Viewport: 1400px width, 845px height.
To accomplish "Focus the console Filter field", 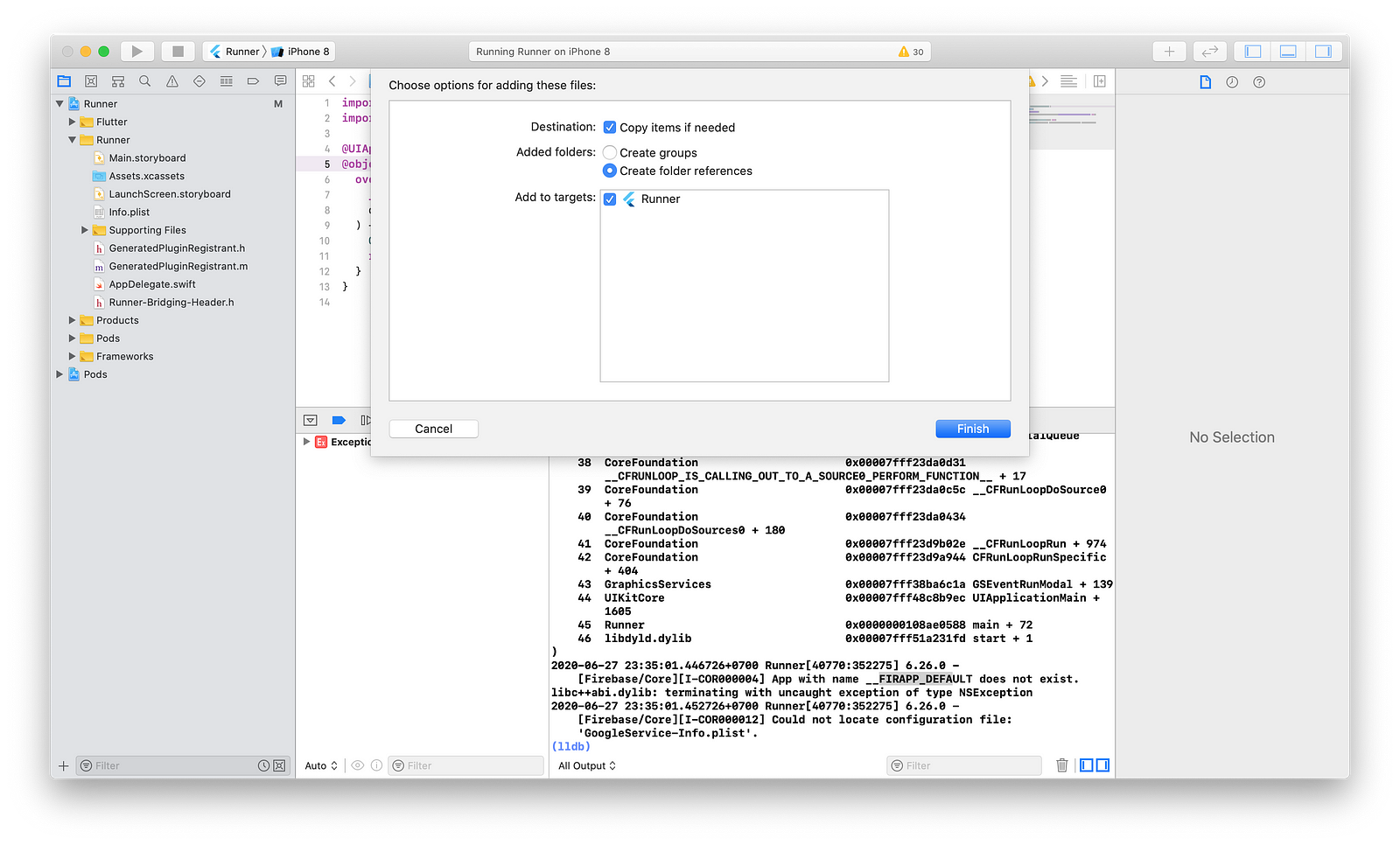I will (964, 766).
